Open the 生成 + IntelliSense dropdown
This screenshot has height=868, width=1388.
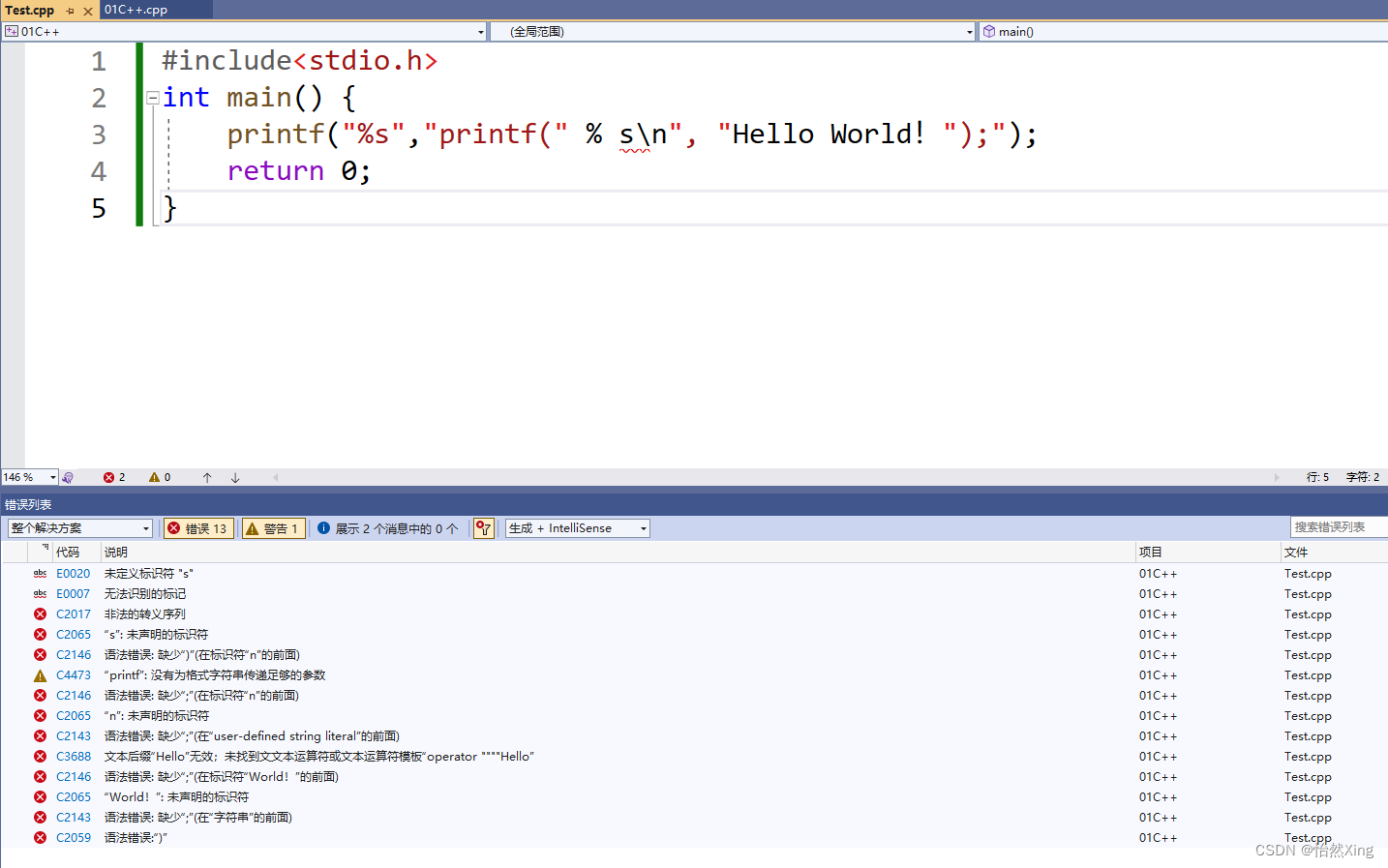point(577,527)
